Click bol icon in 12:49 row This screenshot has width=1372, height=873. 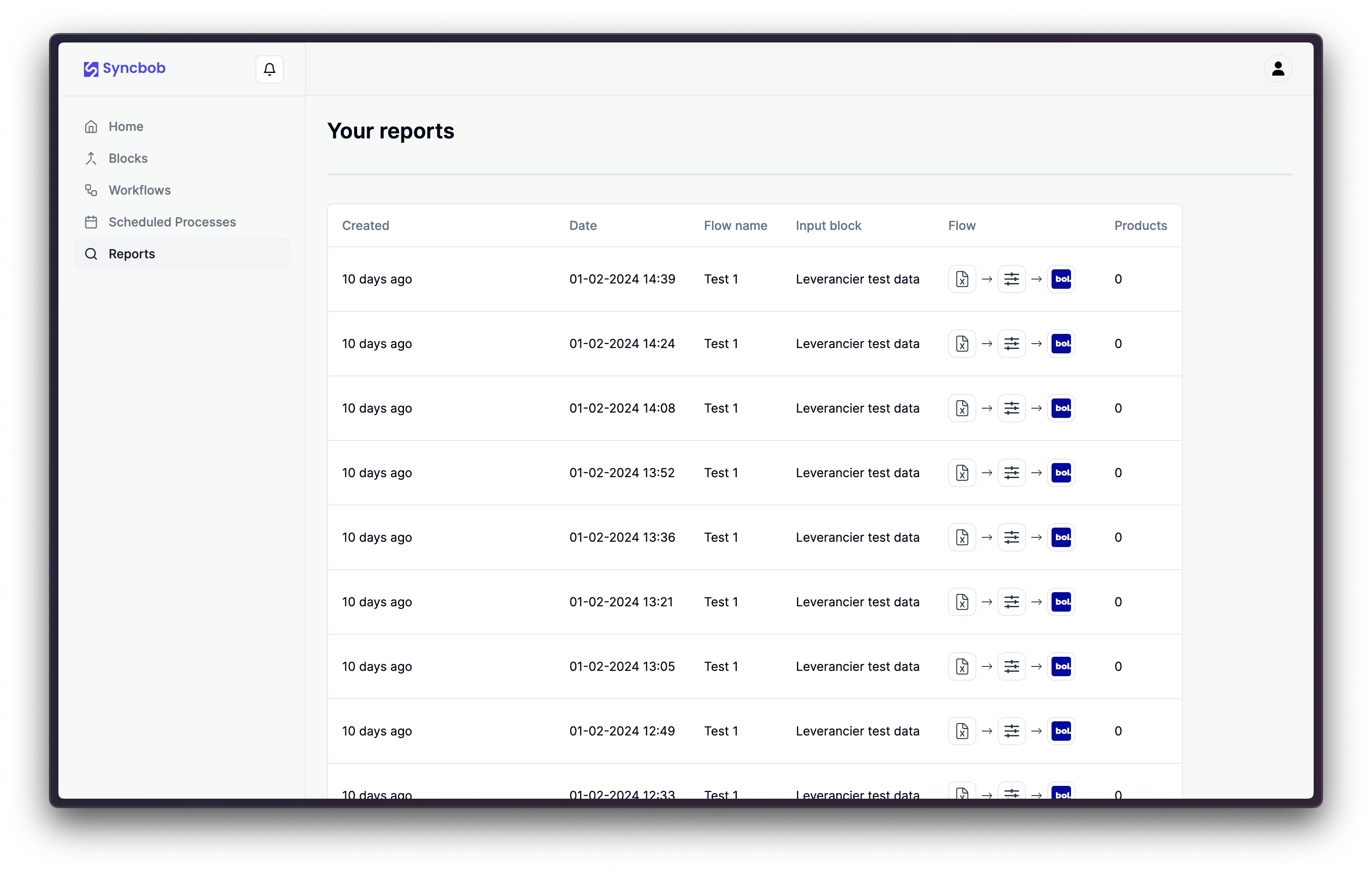click(1061, 731)
